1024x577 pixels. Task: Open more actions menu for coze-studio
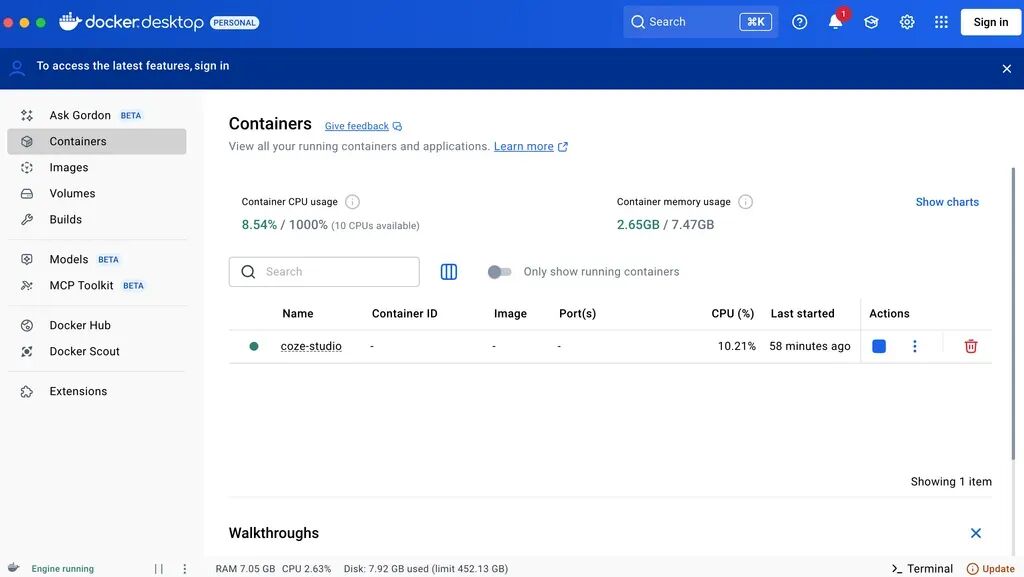tap(914, 346)
